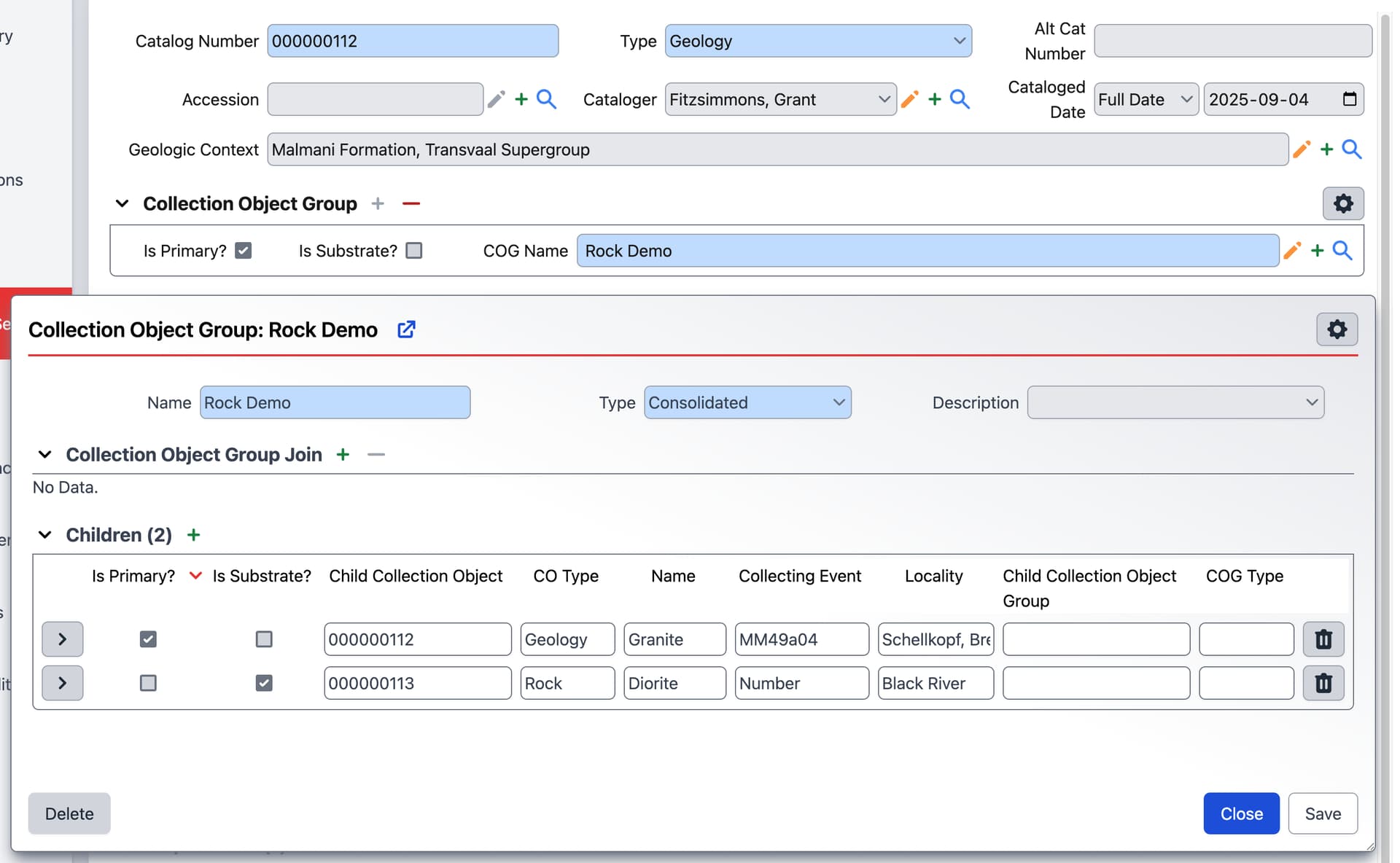Add a child with Children plus icon
The width and height of the screenshot is (1400, 863).
tap(193, 535)
